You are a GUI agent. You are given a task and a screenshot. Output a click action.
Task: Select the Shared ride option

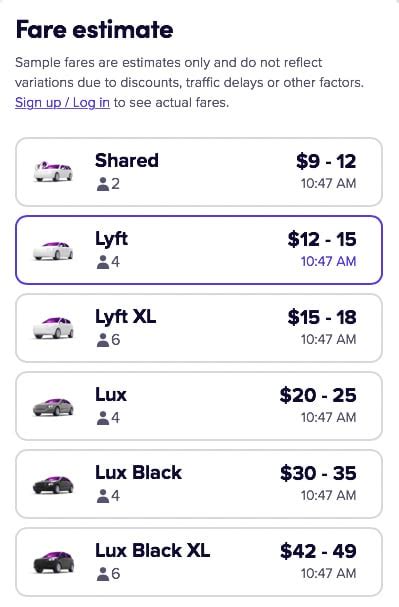199,172
